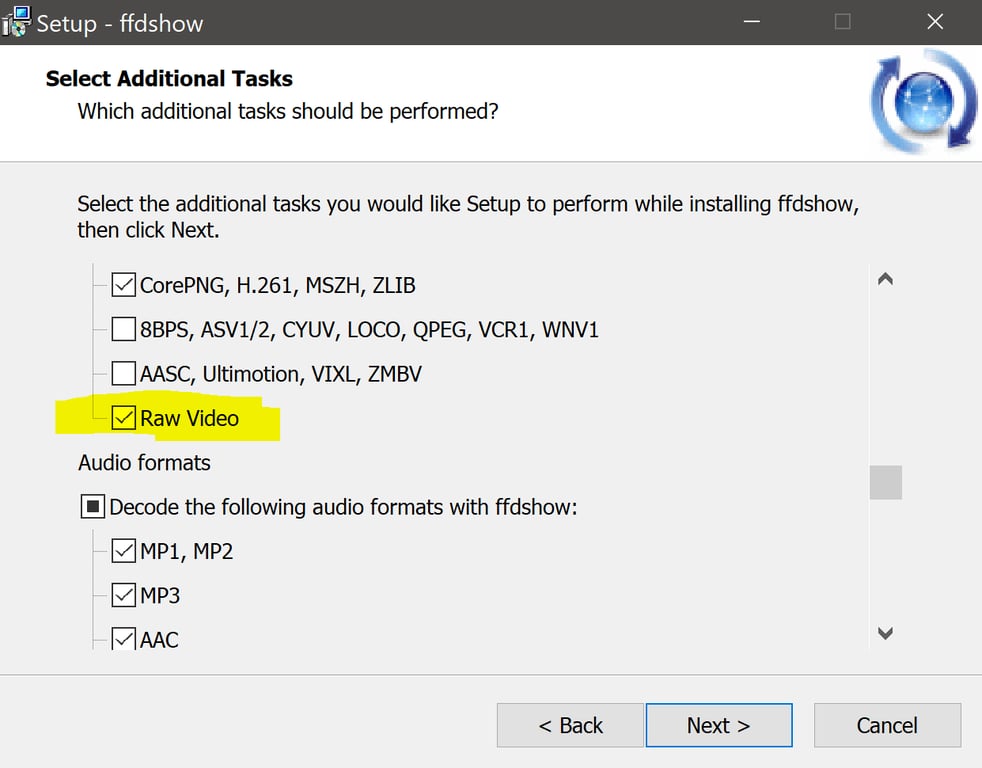
Task: Click the task list scrollbar thumb
Action: coord(885,483)
